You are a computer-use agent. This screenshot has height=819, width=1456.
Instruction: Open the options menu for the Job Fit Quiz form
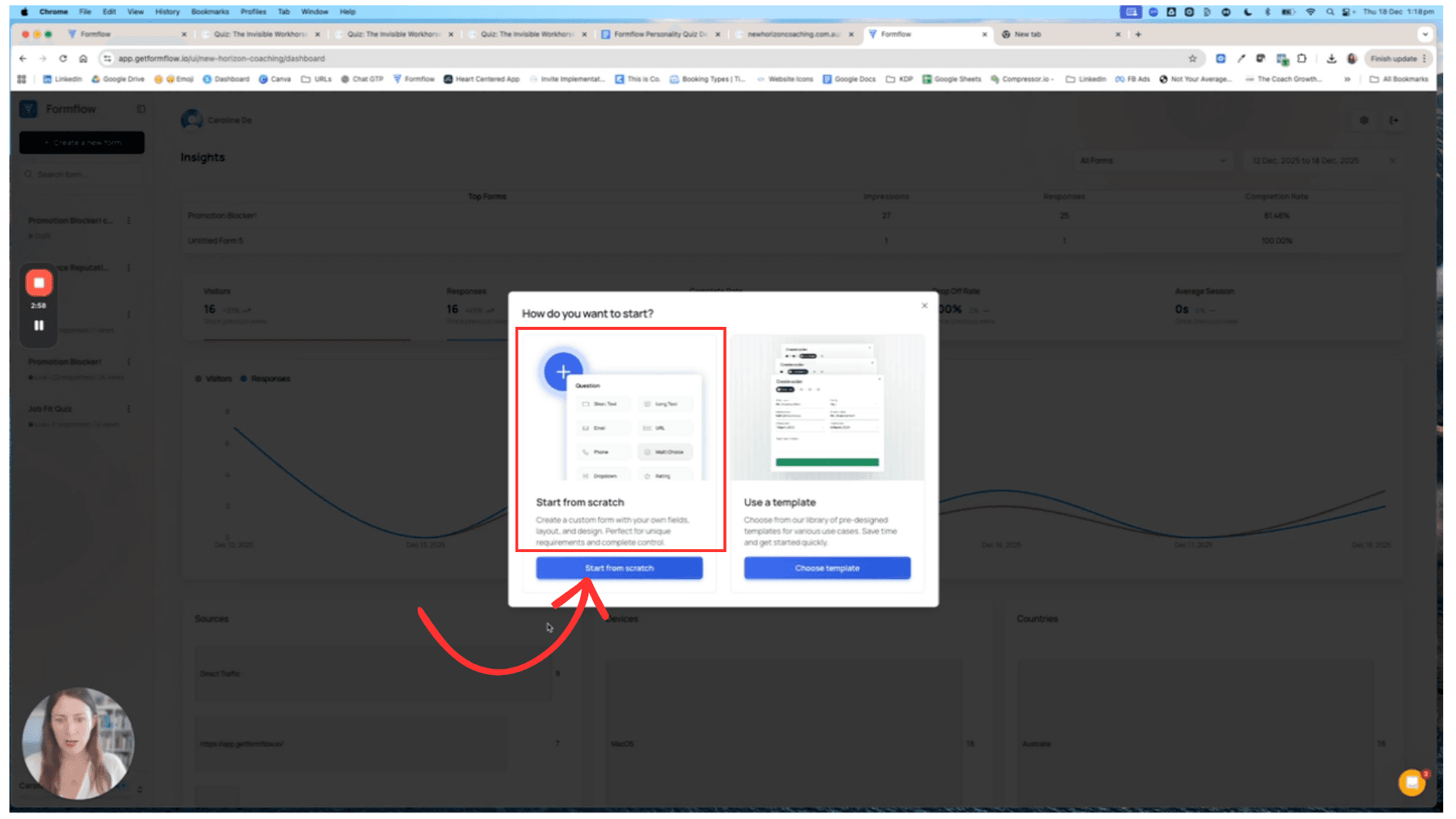[129, 409]
